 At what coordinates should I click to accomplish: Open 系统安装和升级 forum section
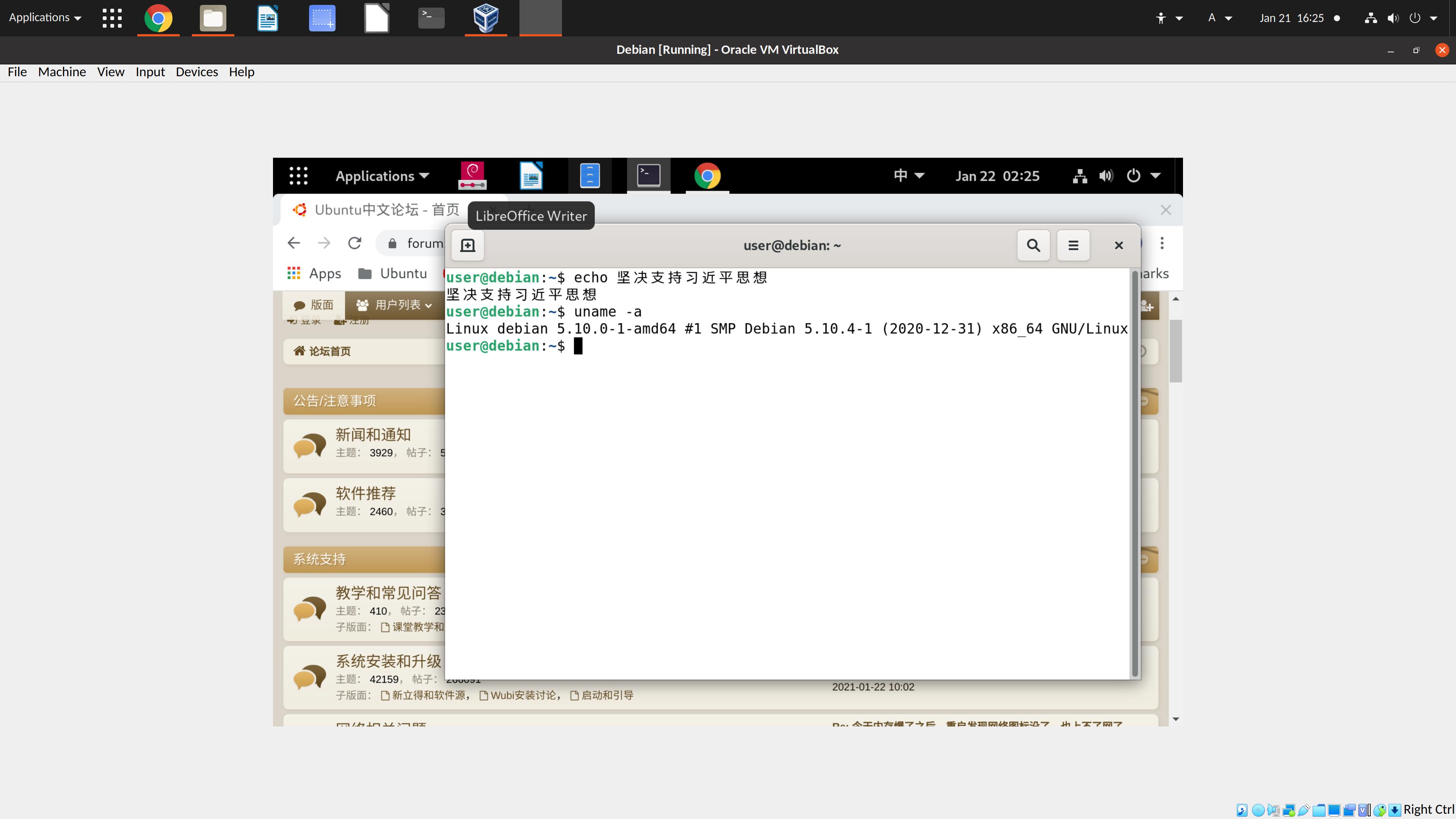[x=389, y=661]
